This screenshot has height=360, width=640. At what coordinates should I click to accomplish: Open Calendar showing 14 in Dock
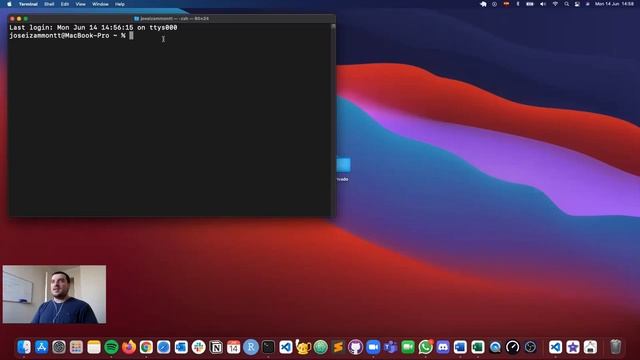pyautogui.click(x=233, y=347)
